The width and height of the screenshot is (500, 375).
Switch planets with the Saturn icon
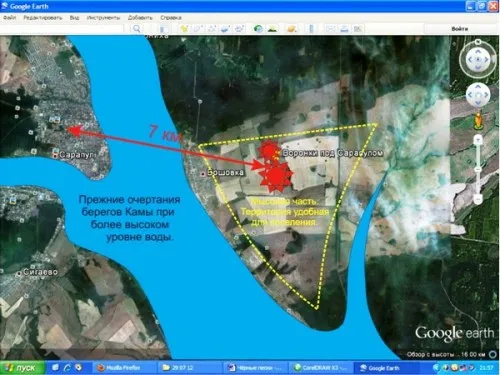[x=291, y=29]
